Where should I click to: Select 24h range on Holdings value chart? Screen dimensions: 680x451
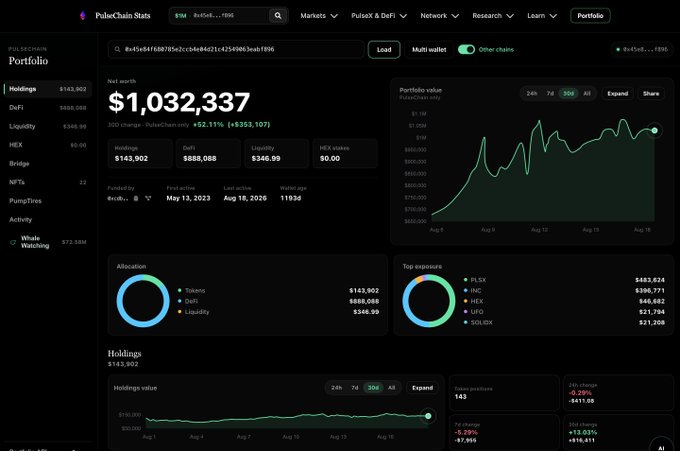point(336,388)
